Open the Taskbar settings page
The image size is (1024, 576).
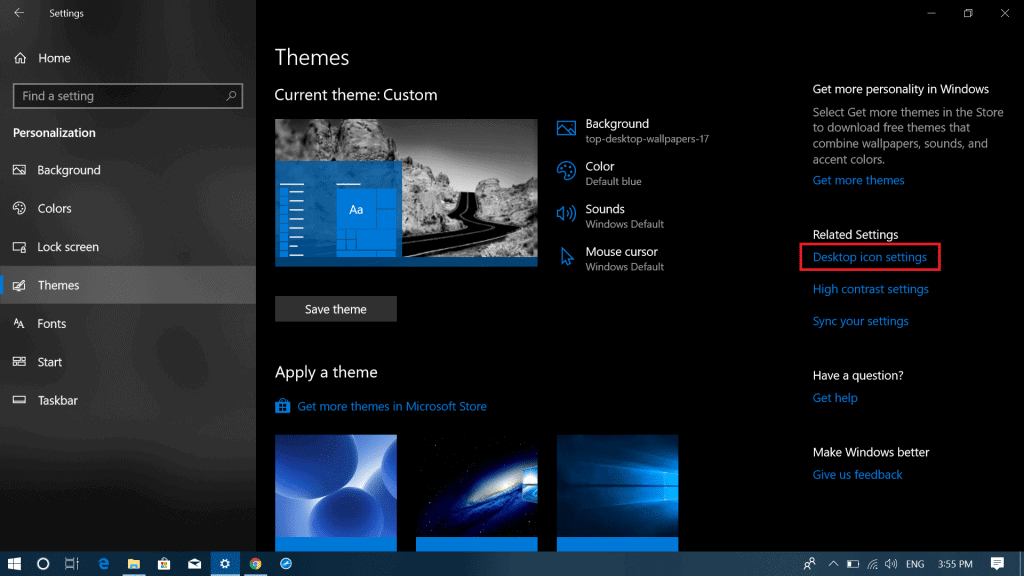[x=128, y=400]
